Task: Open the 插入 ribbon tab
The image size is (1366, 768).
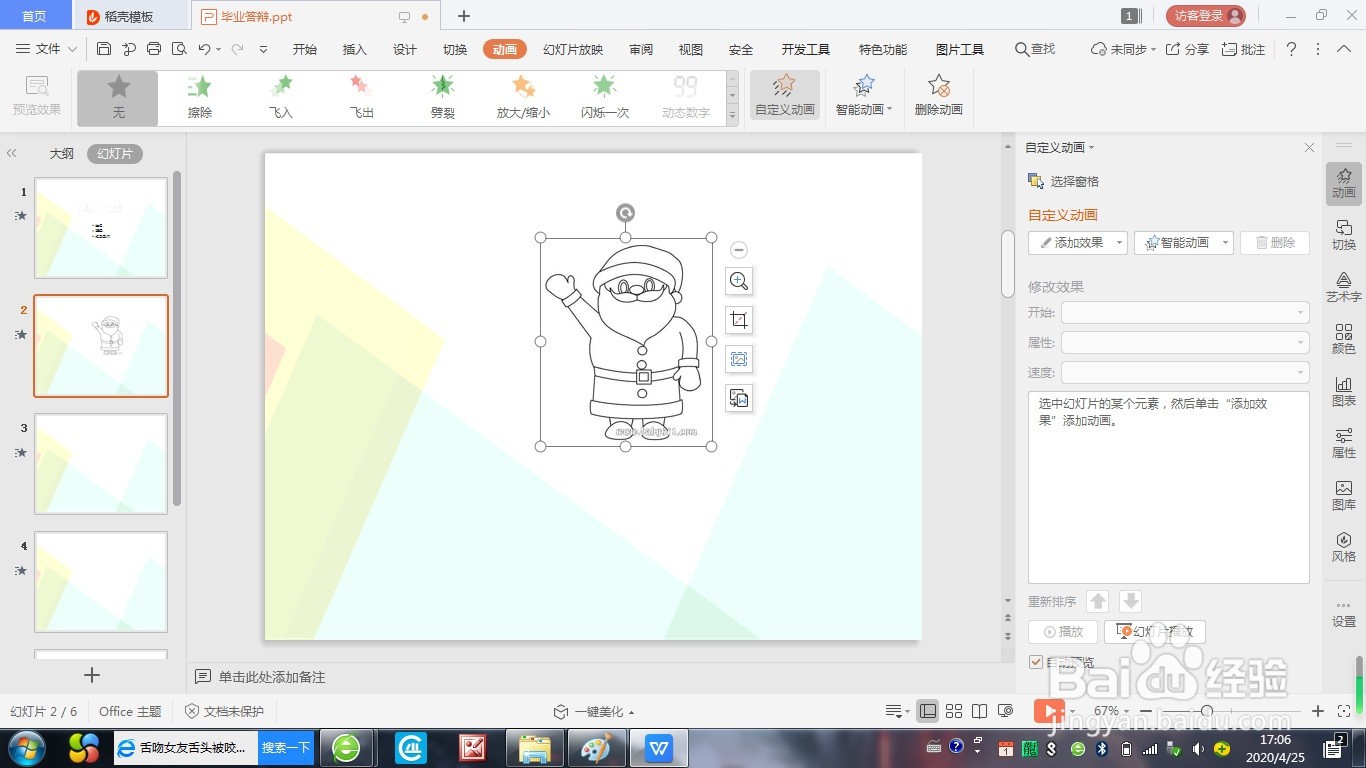Action: pyautogui.click(x=354, y=48)
